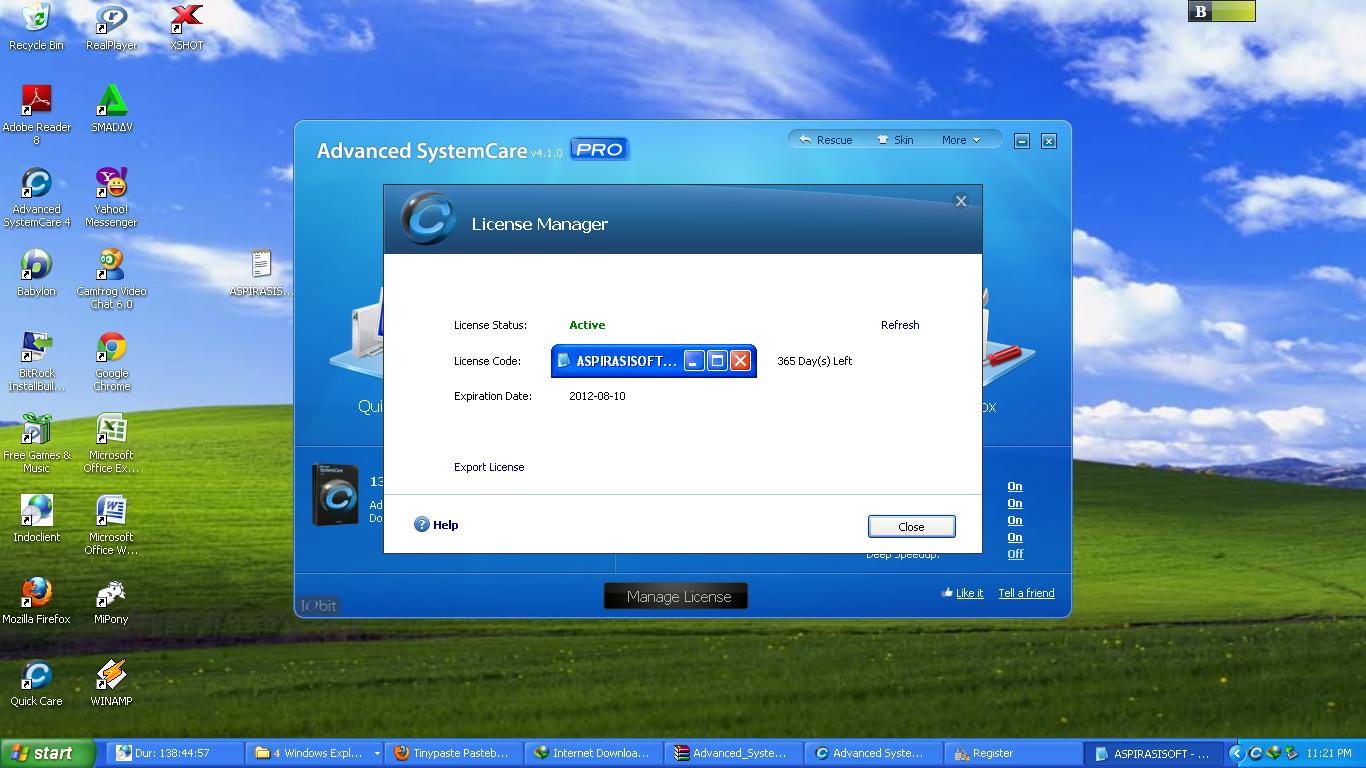
Task: Click the Dur: 138:44:57 taskbar item
Action: coord(175,753)
